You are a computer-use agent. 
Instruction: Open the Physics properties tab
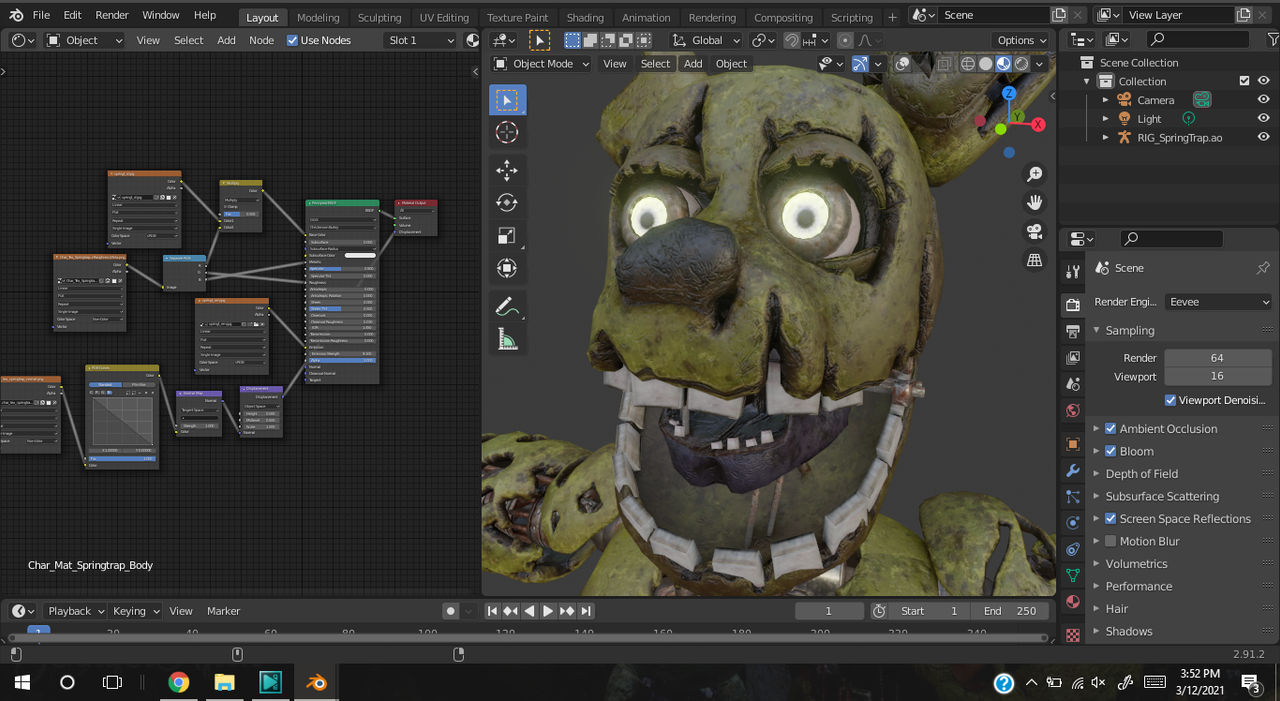click(x=1073, y=523)
